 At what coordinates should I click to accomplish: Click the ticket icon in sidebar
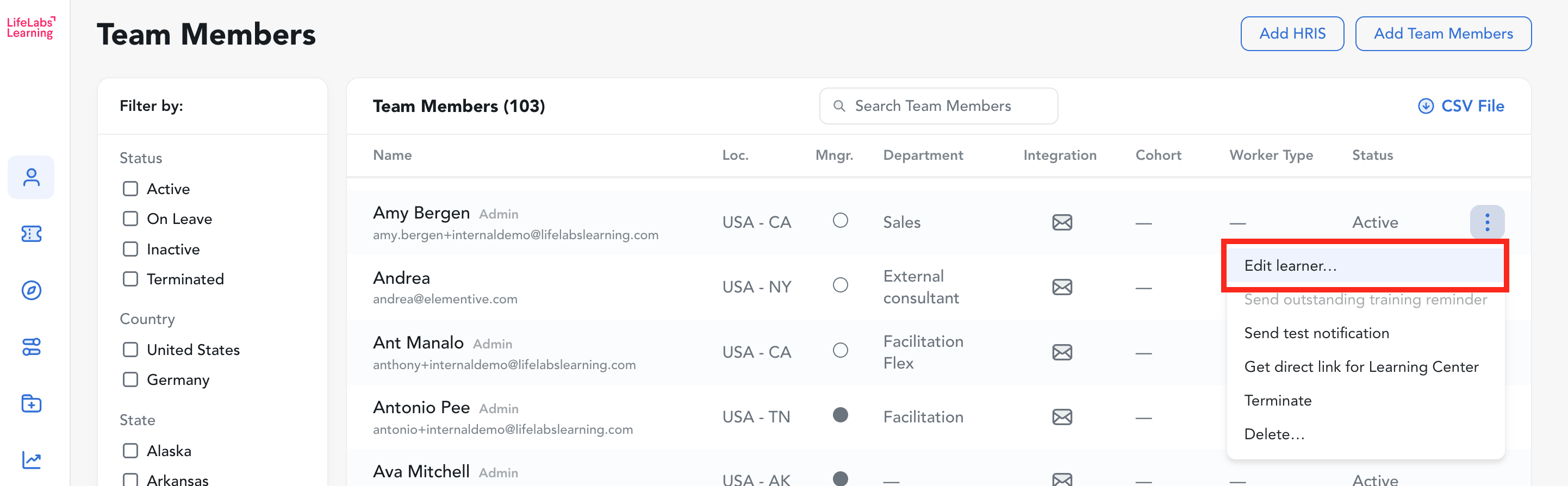[31, 234]
